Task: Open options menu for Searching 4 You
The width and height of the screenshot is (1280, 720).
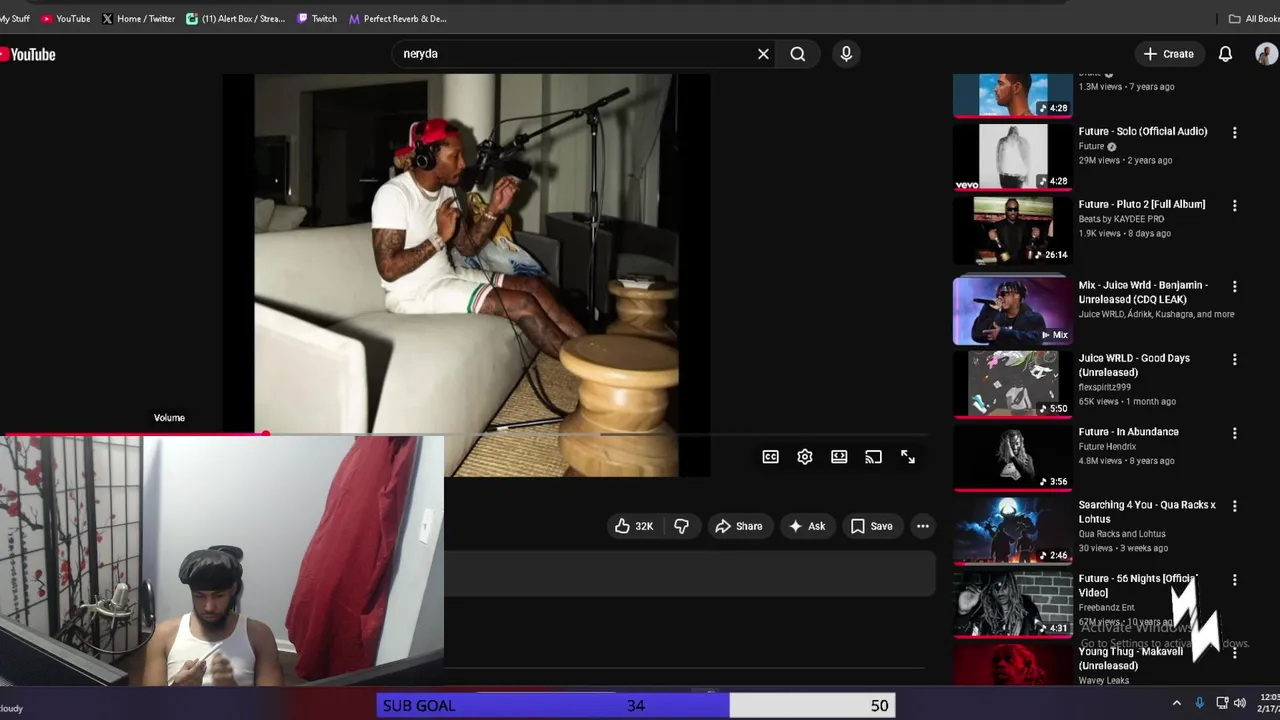Action: tap(1234, 506)
